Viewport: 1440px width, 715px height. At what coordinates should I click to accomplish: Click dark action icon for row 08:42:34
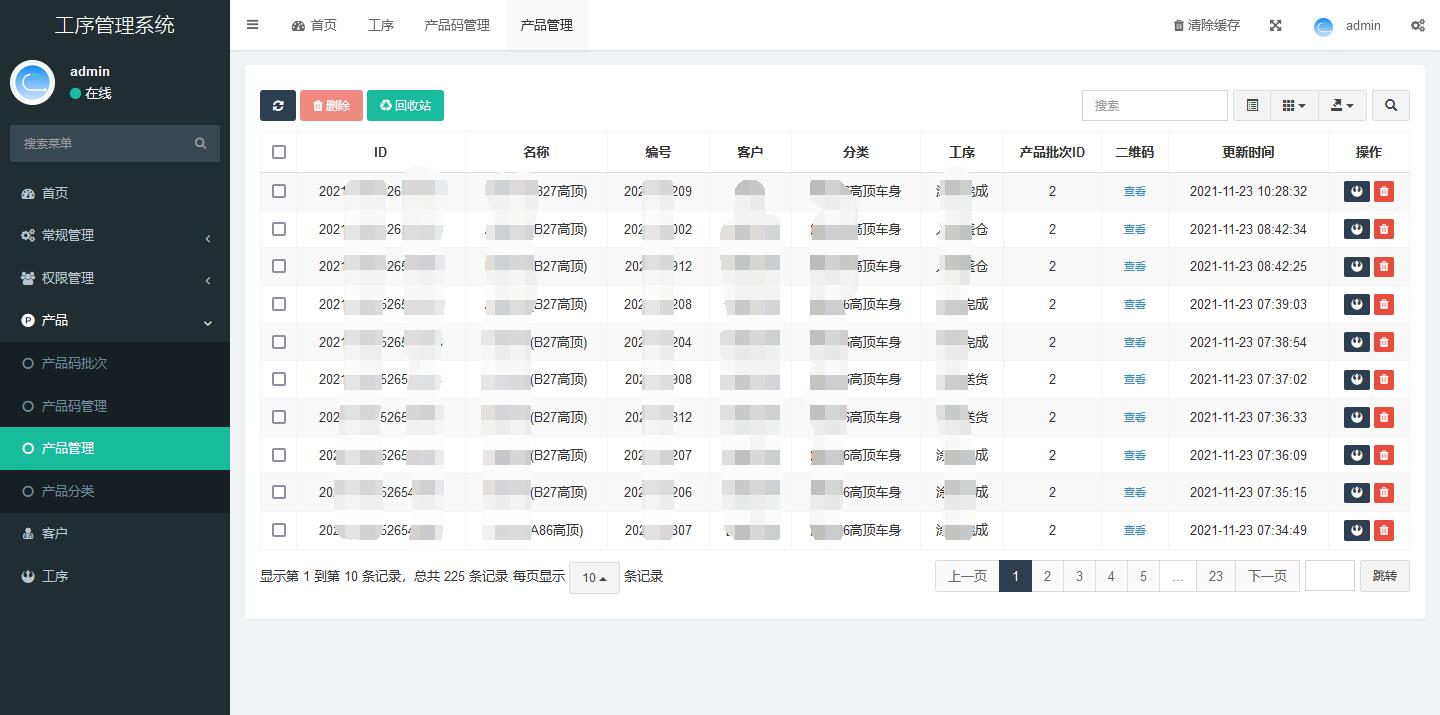1357,229
